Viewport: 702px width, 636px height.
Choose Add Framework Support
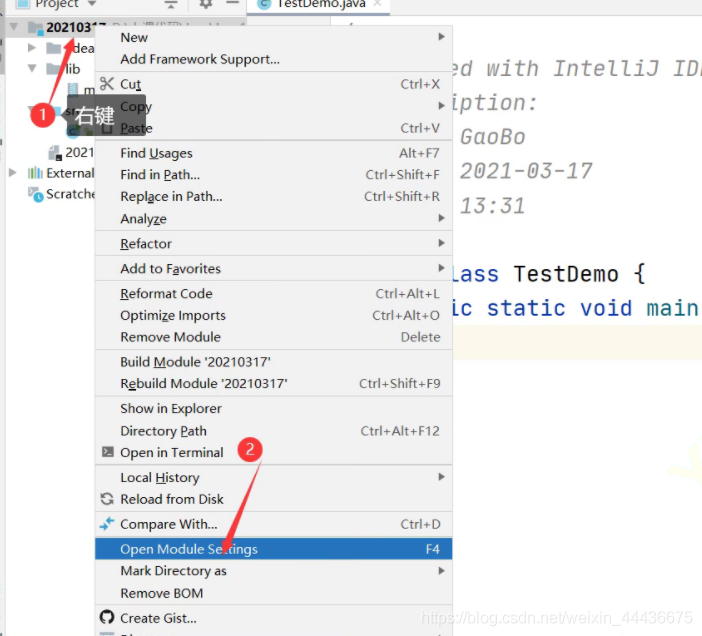click(274, 59)
